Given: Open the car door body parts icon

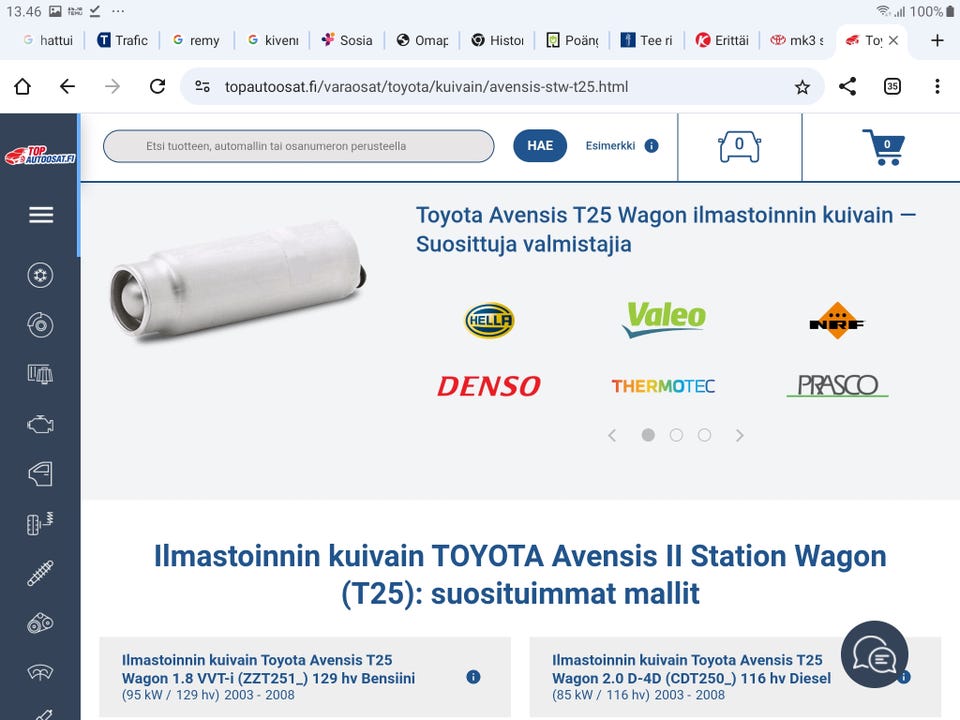Looking at the screenshot, I should (40, 474).
